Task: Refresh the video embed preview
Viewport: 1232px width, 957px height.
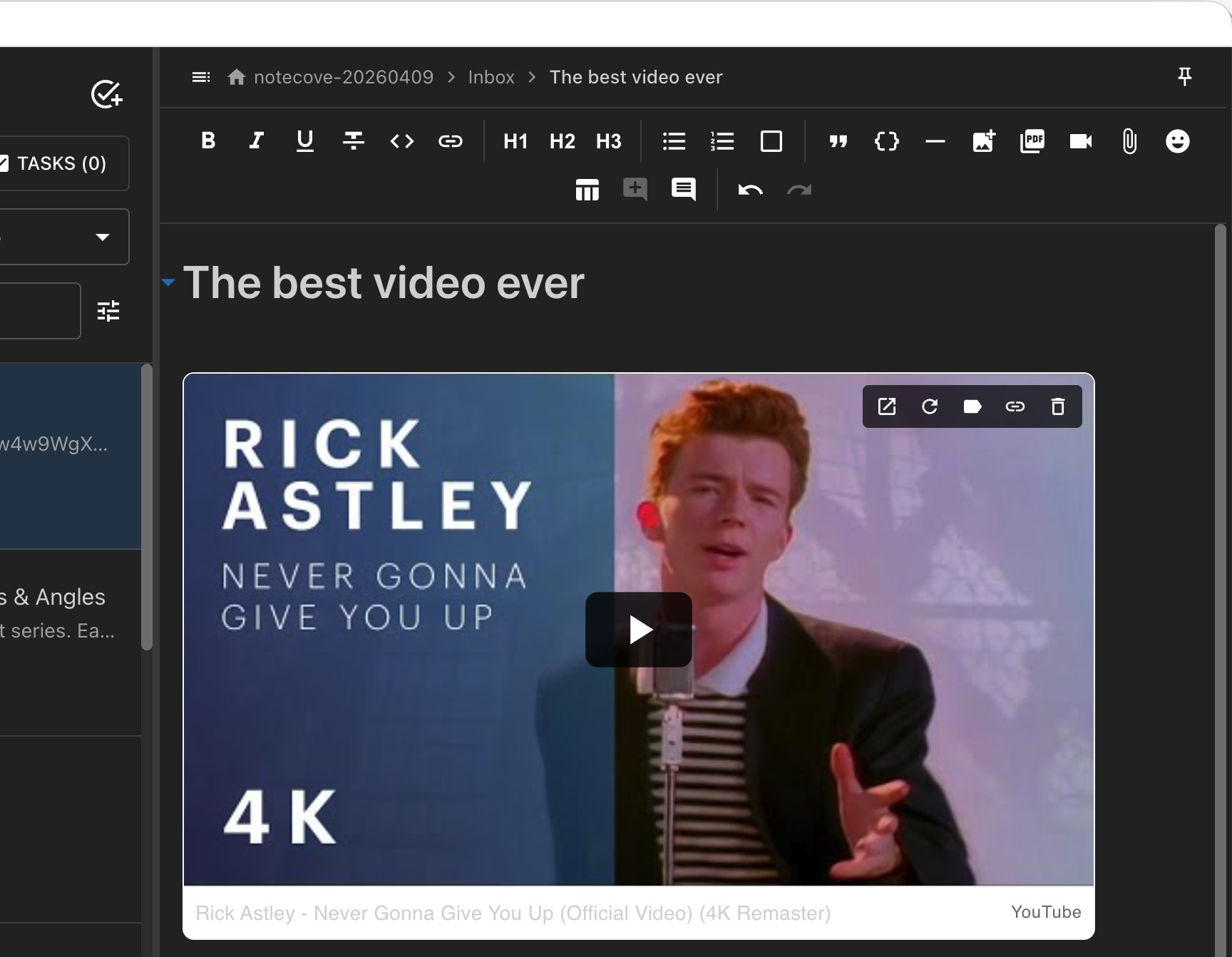Action: click(930, 406)
